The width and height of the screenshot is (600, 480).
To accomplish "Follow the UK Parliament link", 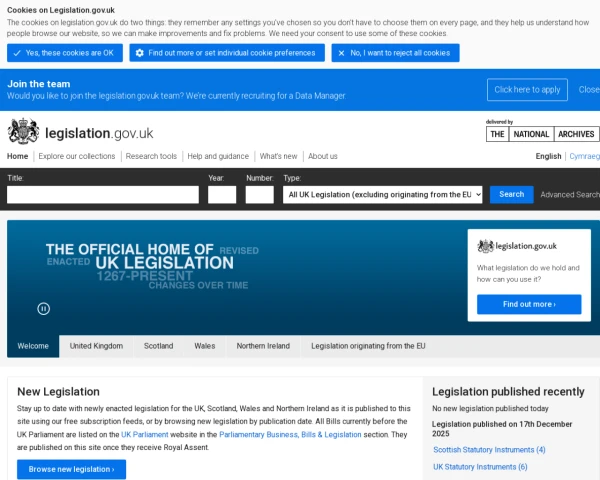I will coord(145,434).
